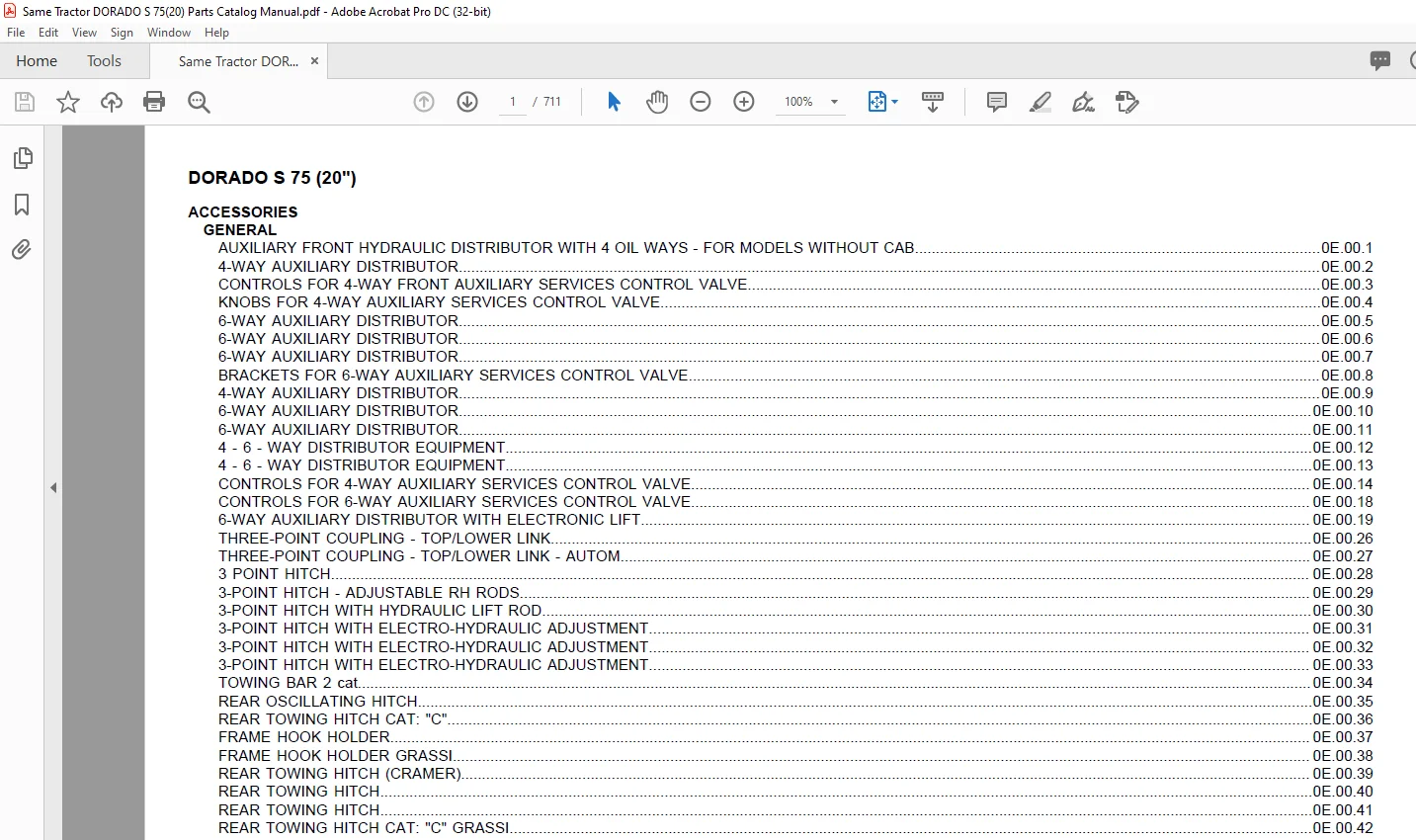Click the REAR OSCILLATING HITCH entry
The height and width of the screenshot is (840, 1416).
click(318, 702)
